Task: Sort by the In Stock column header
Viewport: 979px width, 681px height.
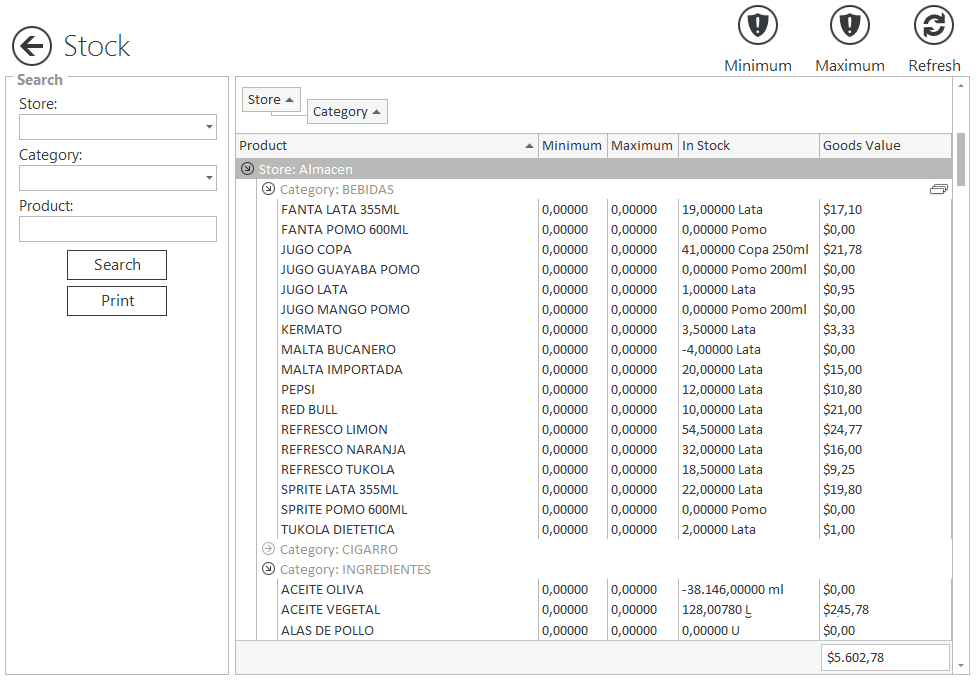Action: (x=747, y=146)
